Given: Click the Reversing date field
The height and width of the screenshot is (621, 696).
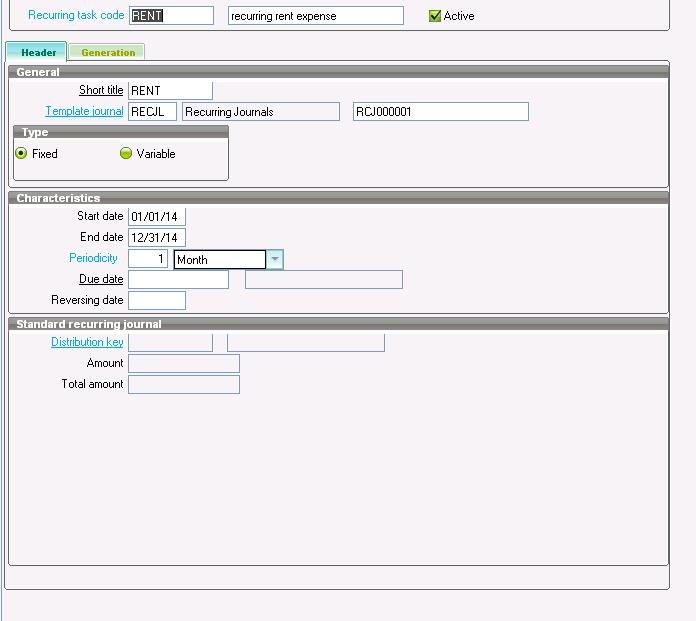Looking at the screenshot, I should 157,301.
